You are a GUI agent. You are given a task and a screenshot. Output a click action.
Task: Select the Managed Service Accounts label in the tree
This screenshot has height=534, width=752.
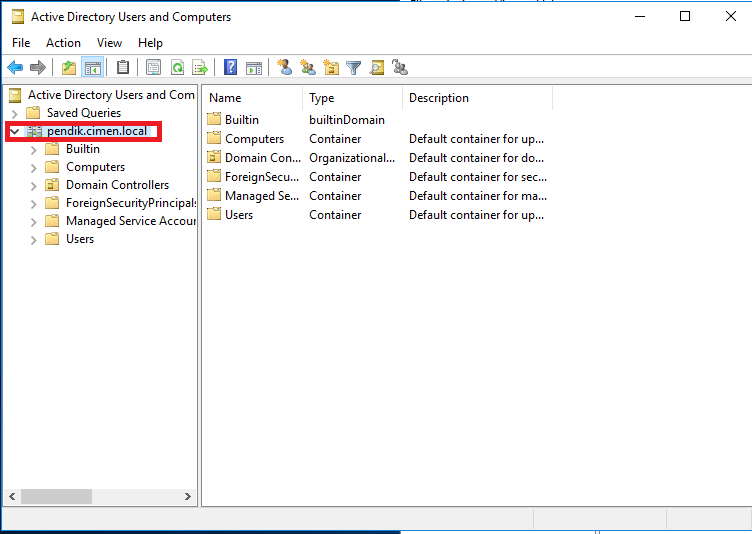click(131, 221)
